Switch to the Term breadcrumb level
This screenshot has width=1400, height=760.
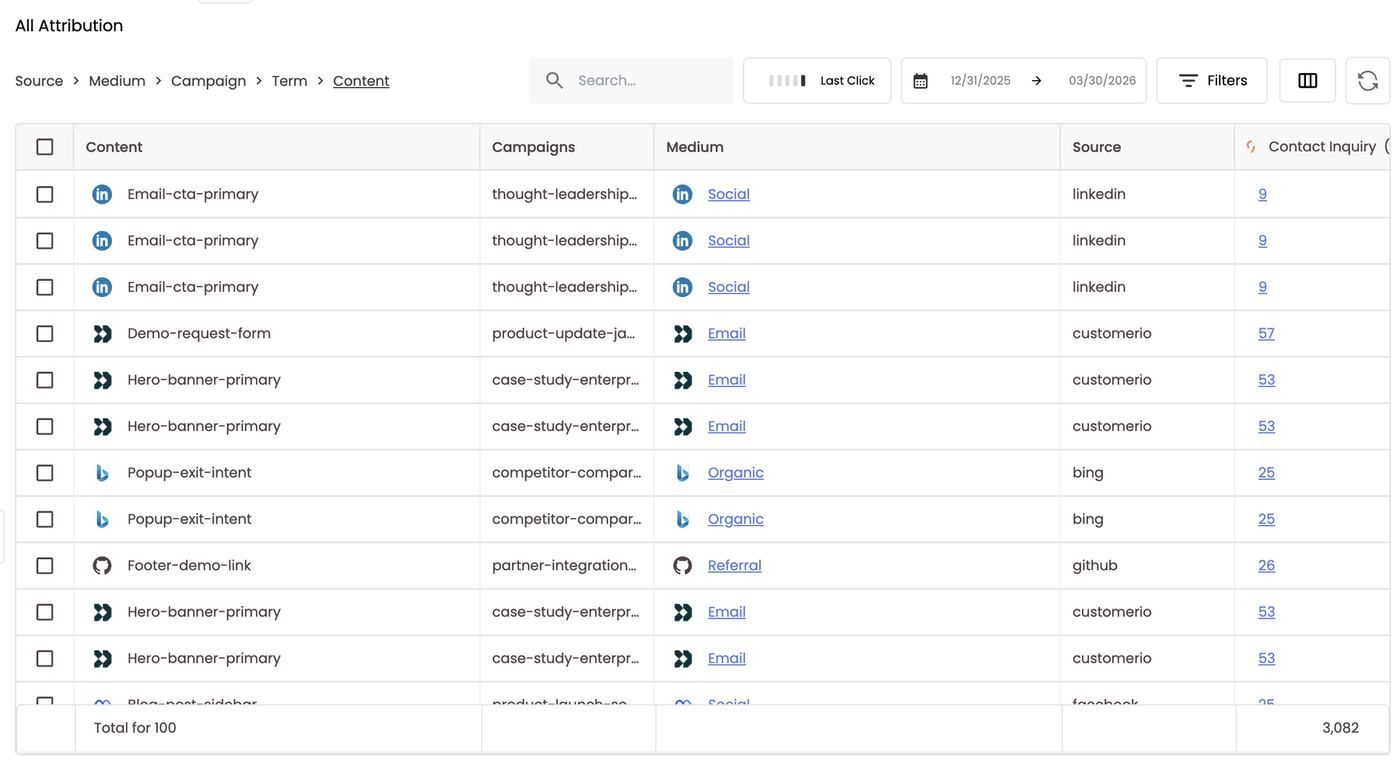coord(290,81)
